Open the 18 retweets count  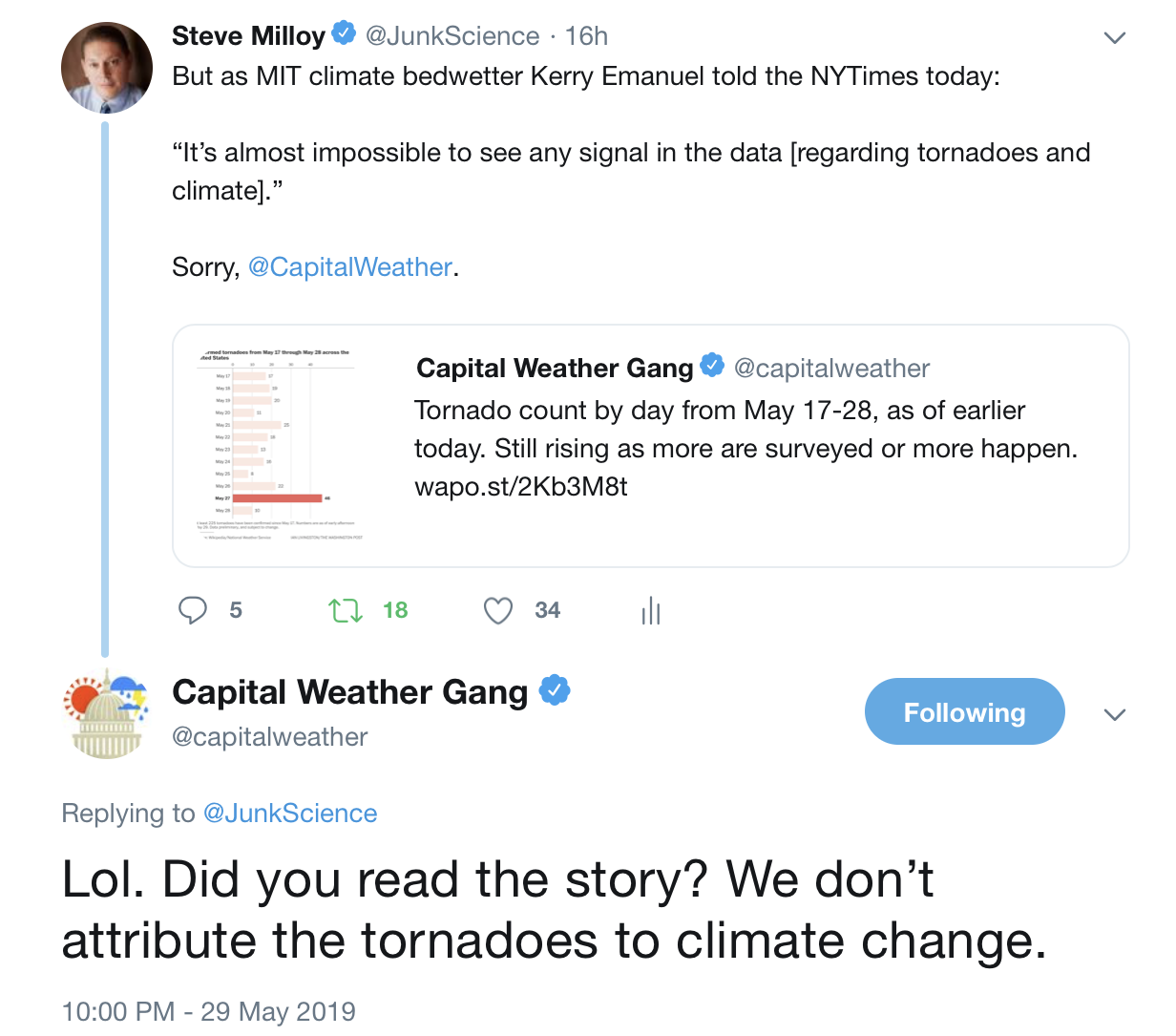coord(395,610)
